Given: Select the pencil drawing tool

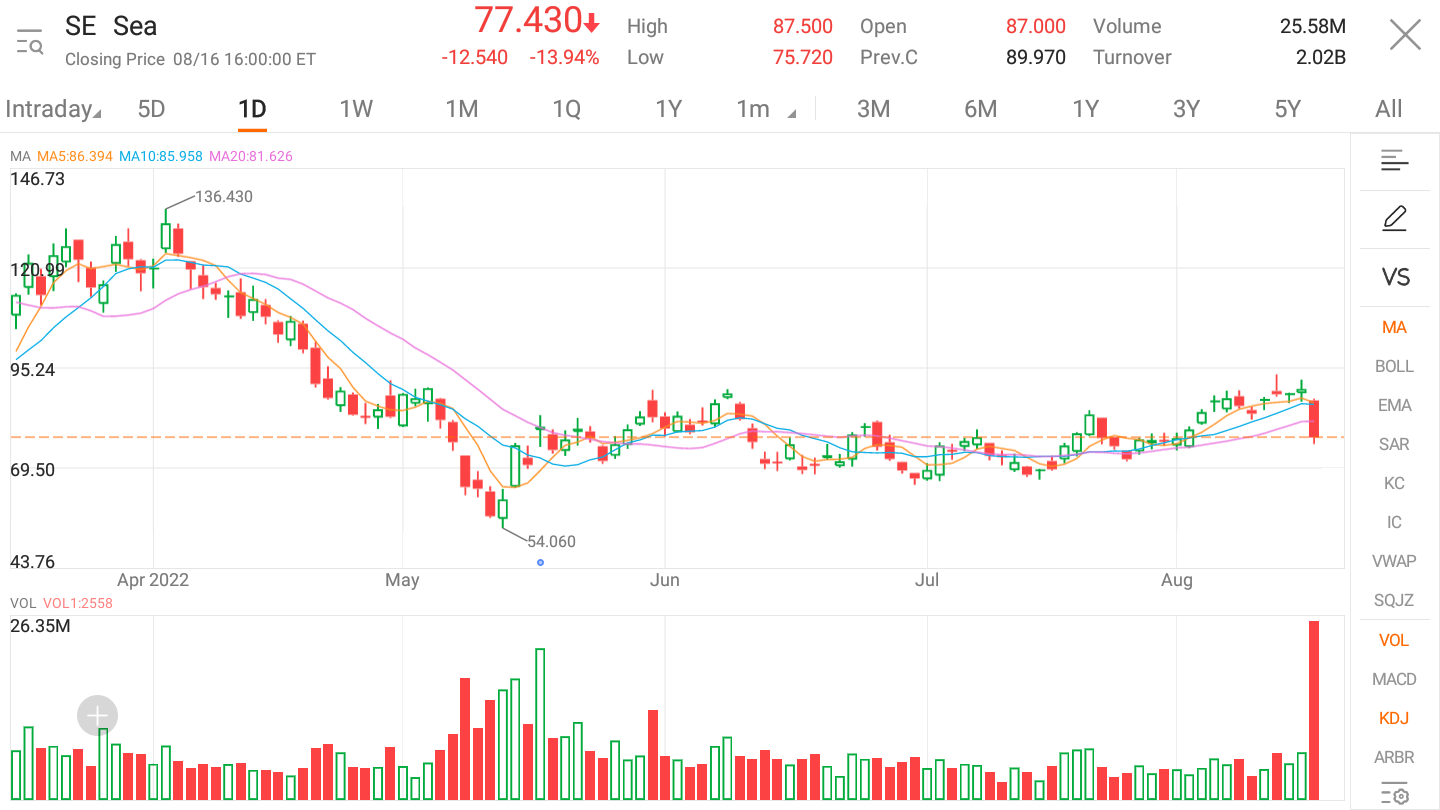Looking at the screenshot, I should coord(1394,218).
